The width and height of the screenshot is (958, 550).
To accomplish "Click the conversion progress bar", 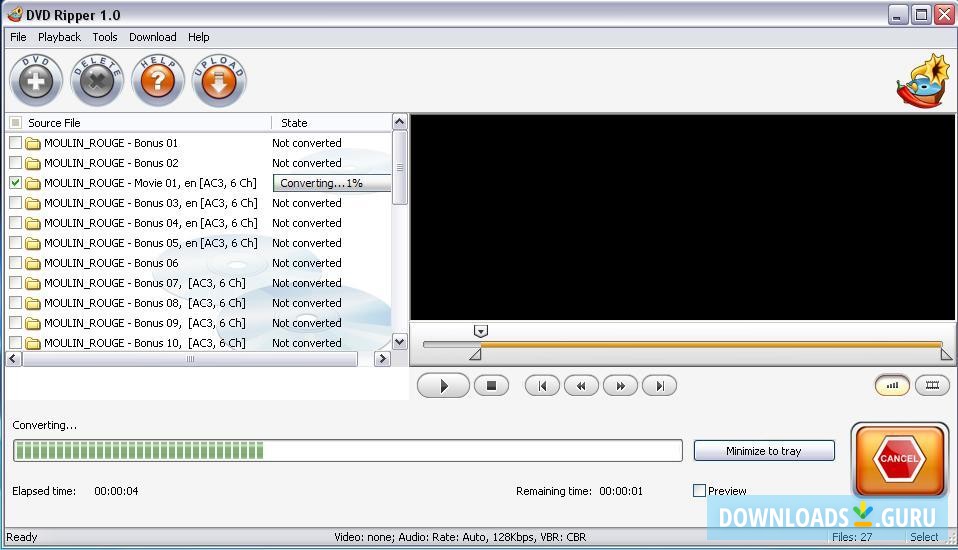I will pos(348,451).
